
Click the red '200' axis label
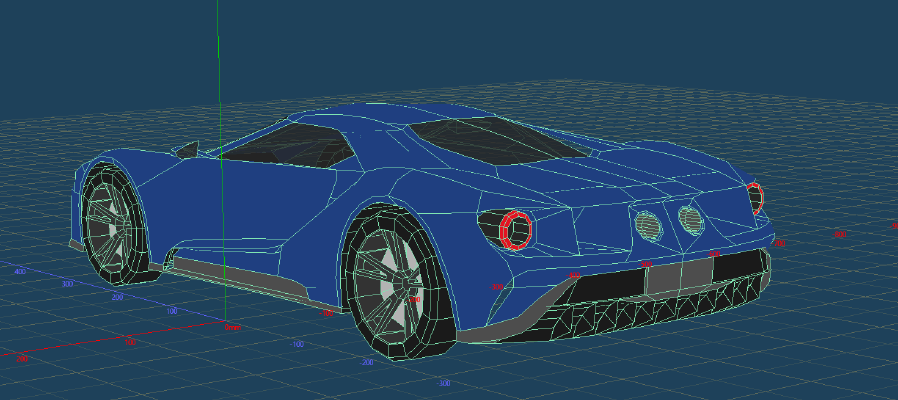(22, 359)
